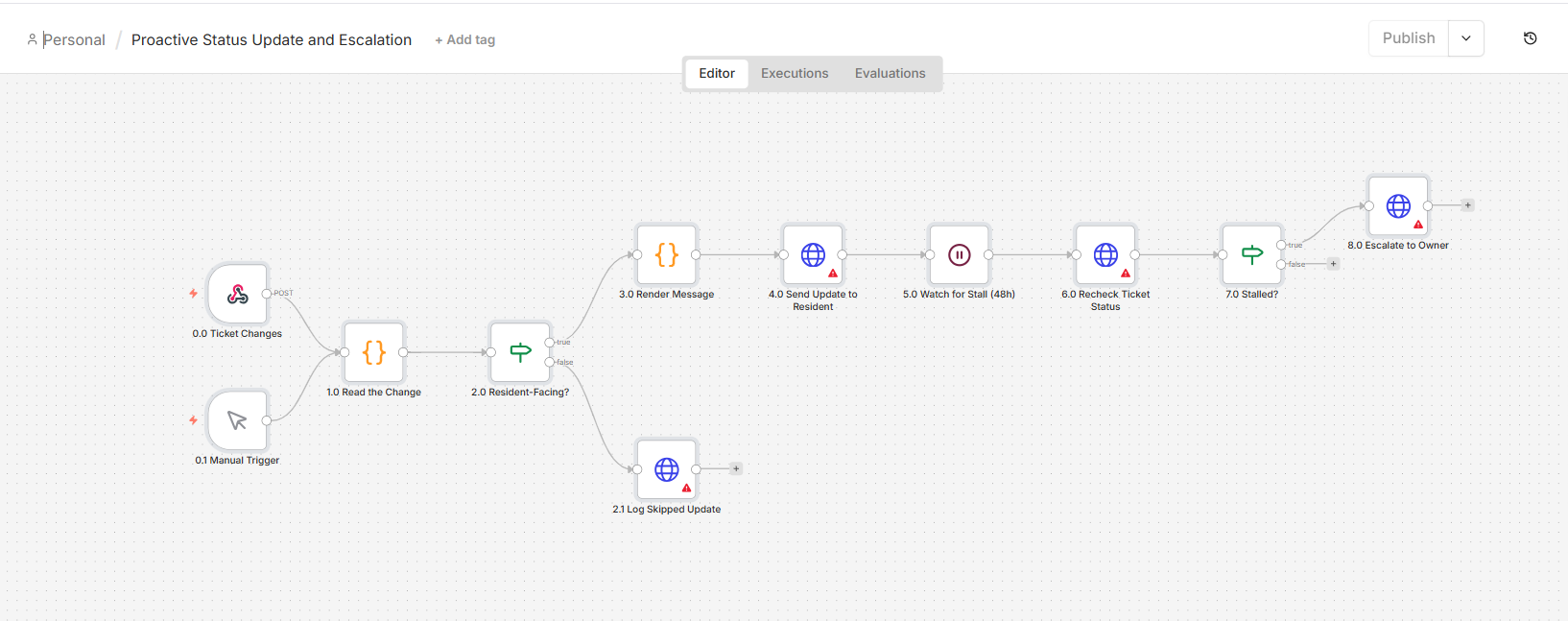Image resolution: width=1568 pixels, height=621 pixels.
Task: Select the 2.1 Log Skipped Update node
Action: [x=667, y=469]
